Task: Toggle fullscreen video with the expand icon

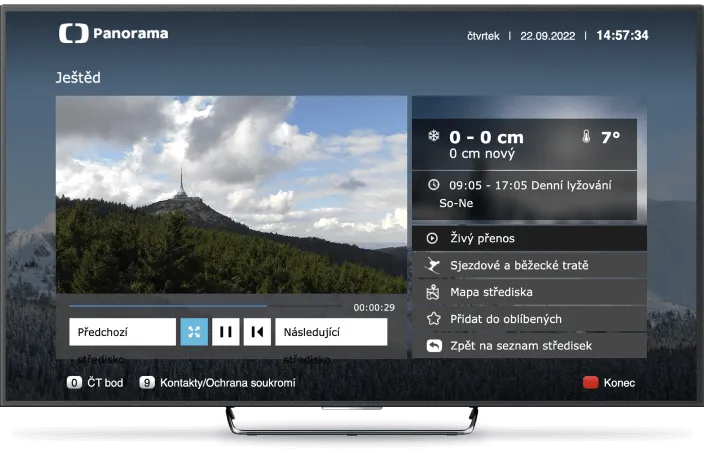Action: coord(194,332)
